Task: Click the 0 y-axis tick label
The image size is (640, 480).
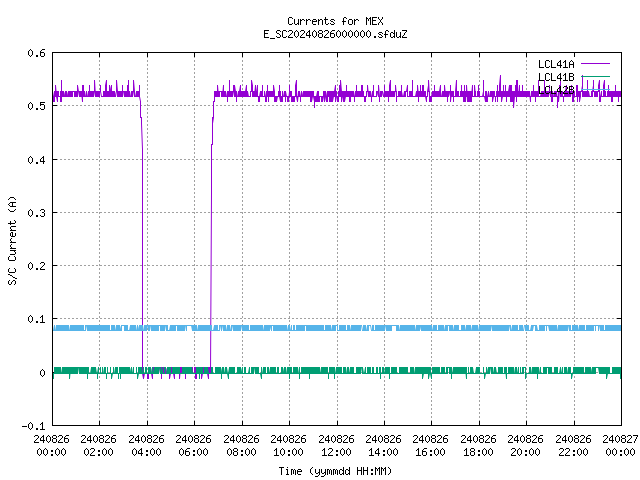Action: tap(42, 373)
